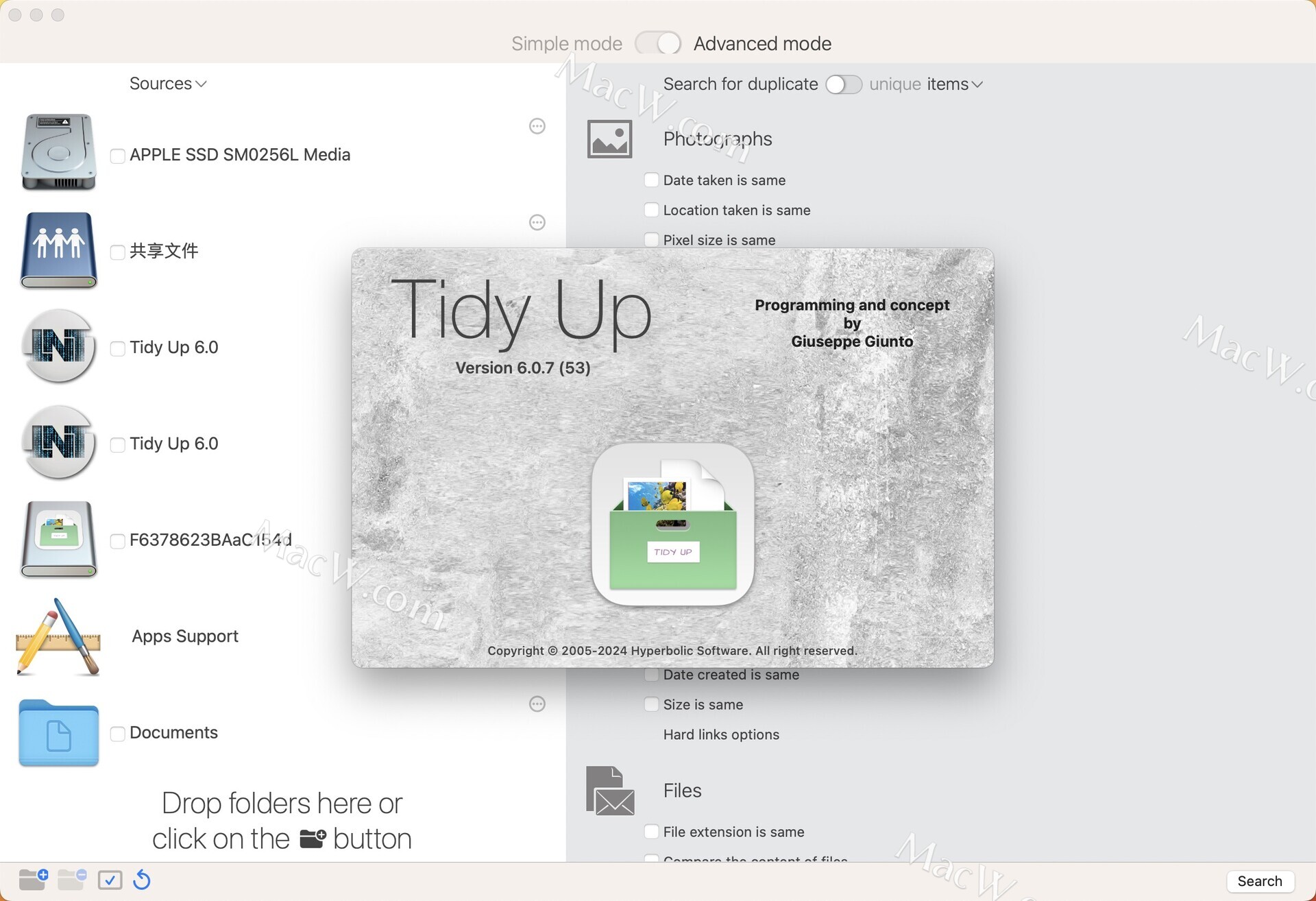
Task: Click the blue reset arrow icon
Action: click(142, 879)
